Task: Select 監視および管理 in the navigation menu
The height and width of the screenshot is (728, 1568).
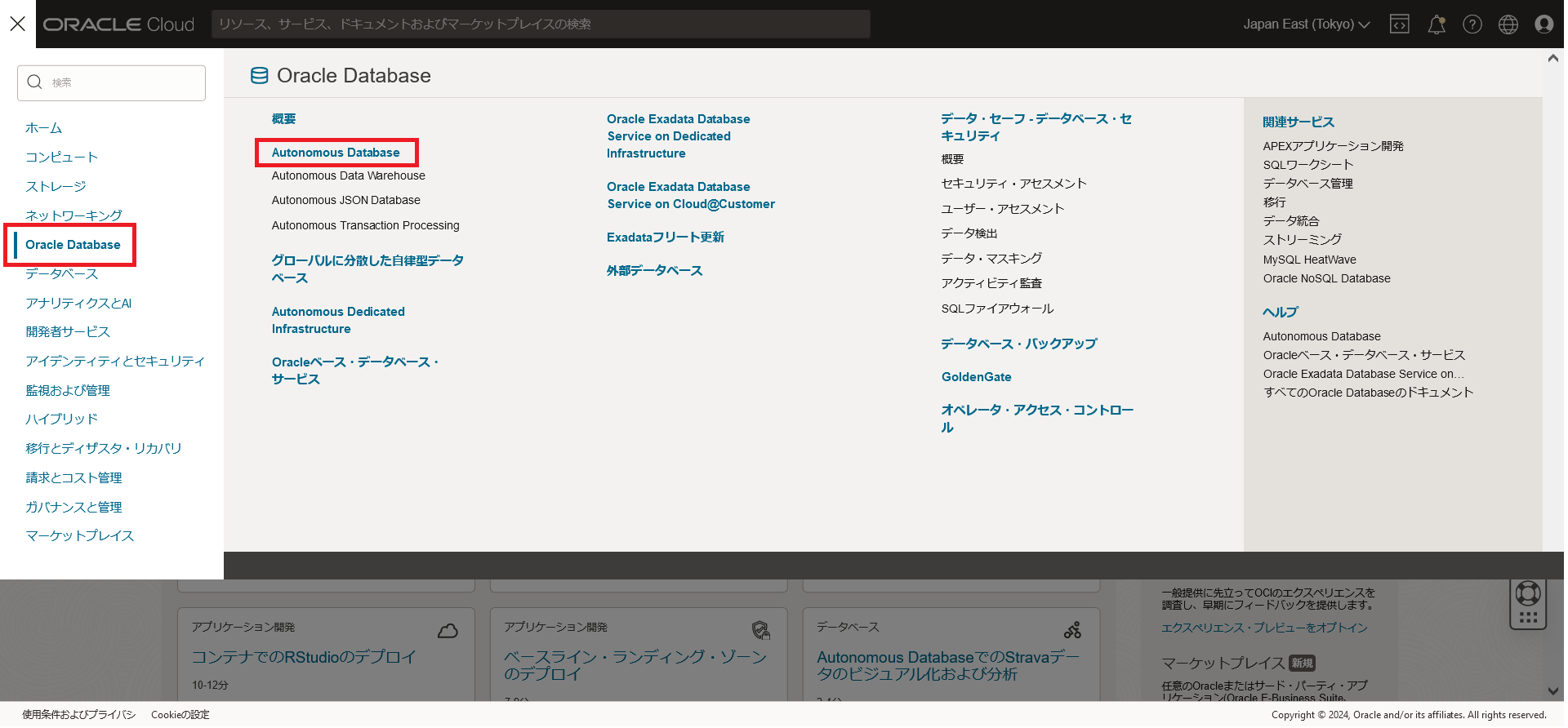Action: pyautogui.click(x=68, y=391)
